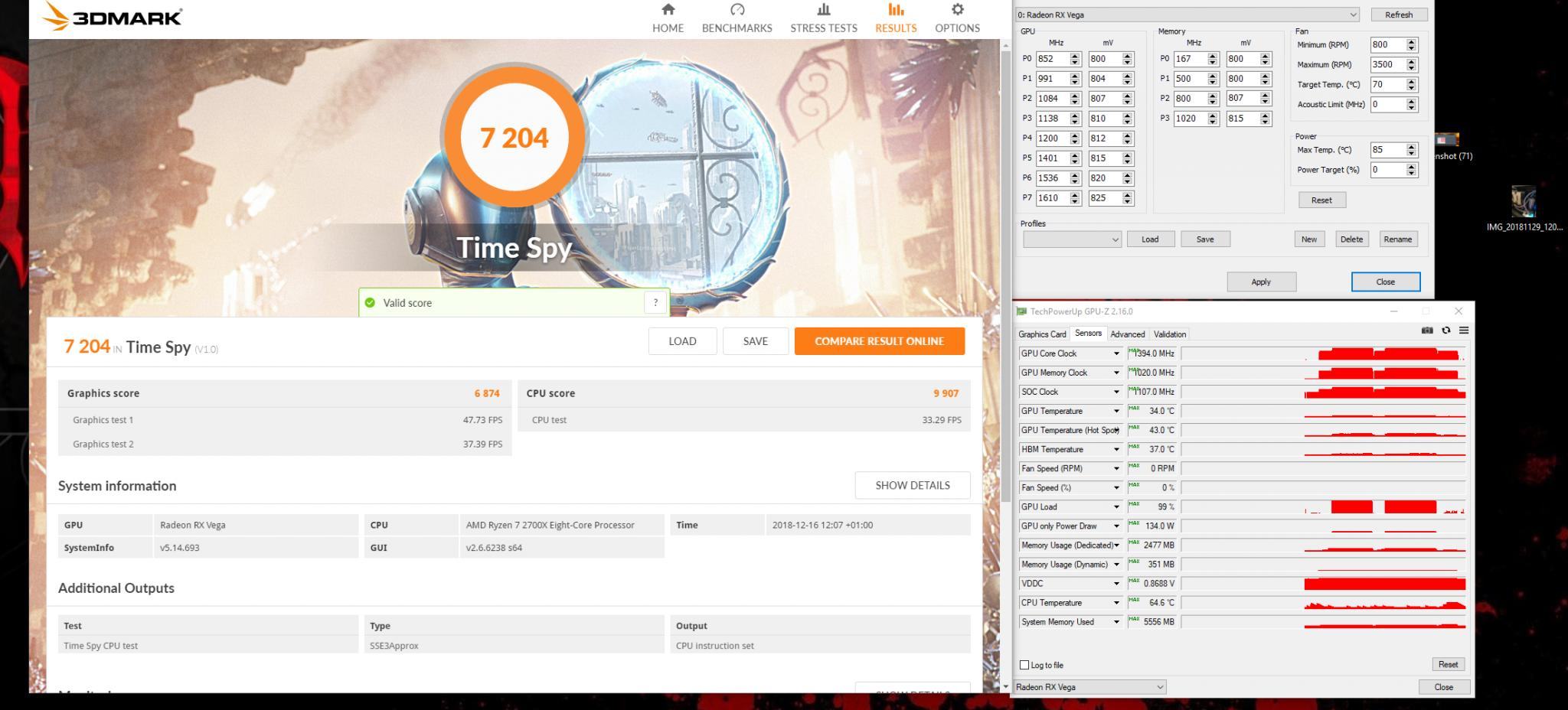Click GPU-Z refresh arrows icon
The width and height of the screenshot is (1568, 710).
[1445, 331]
